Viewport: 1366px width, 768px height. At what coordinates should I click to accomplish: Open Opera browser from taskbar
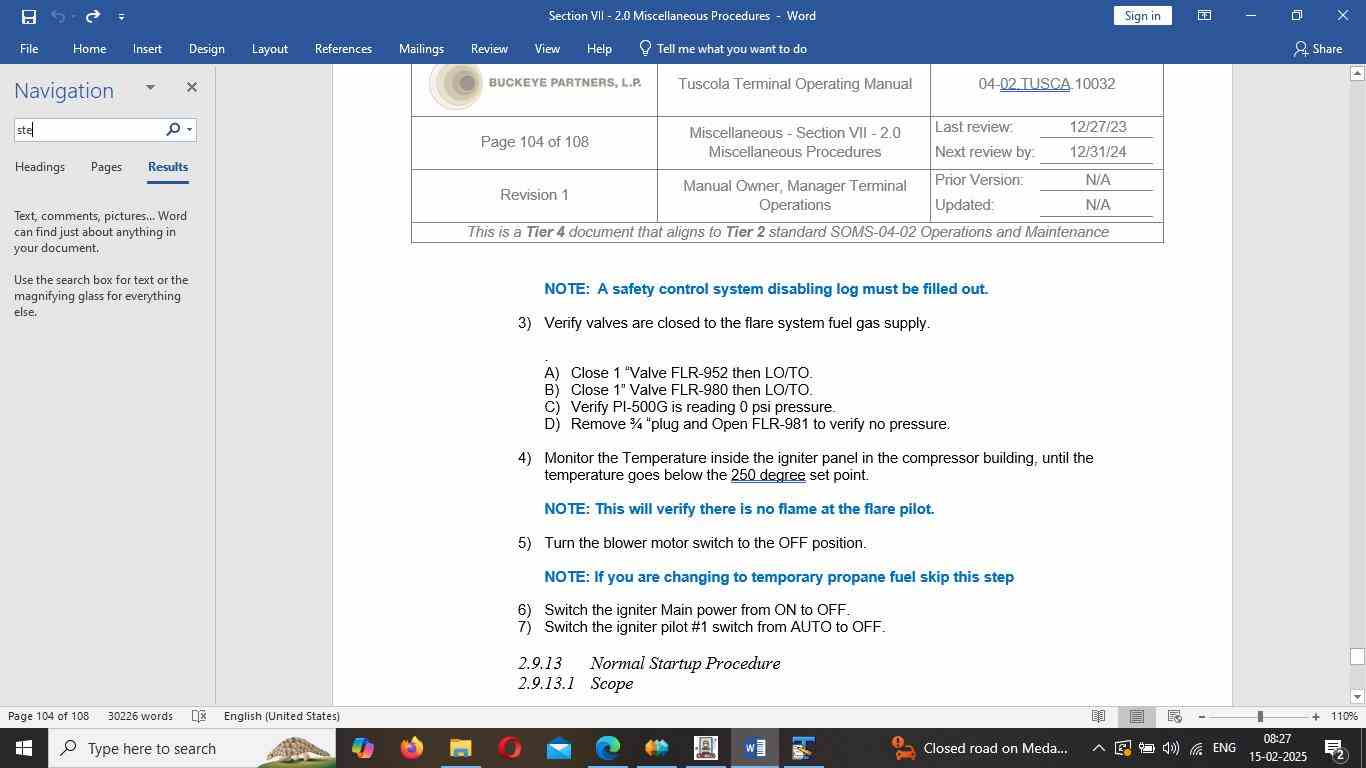510,748
